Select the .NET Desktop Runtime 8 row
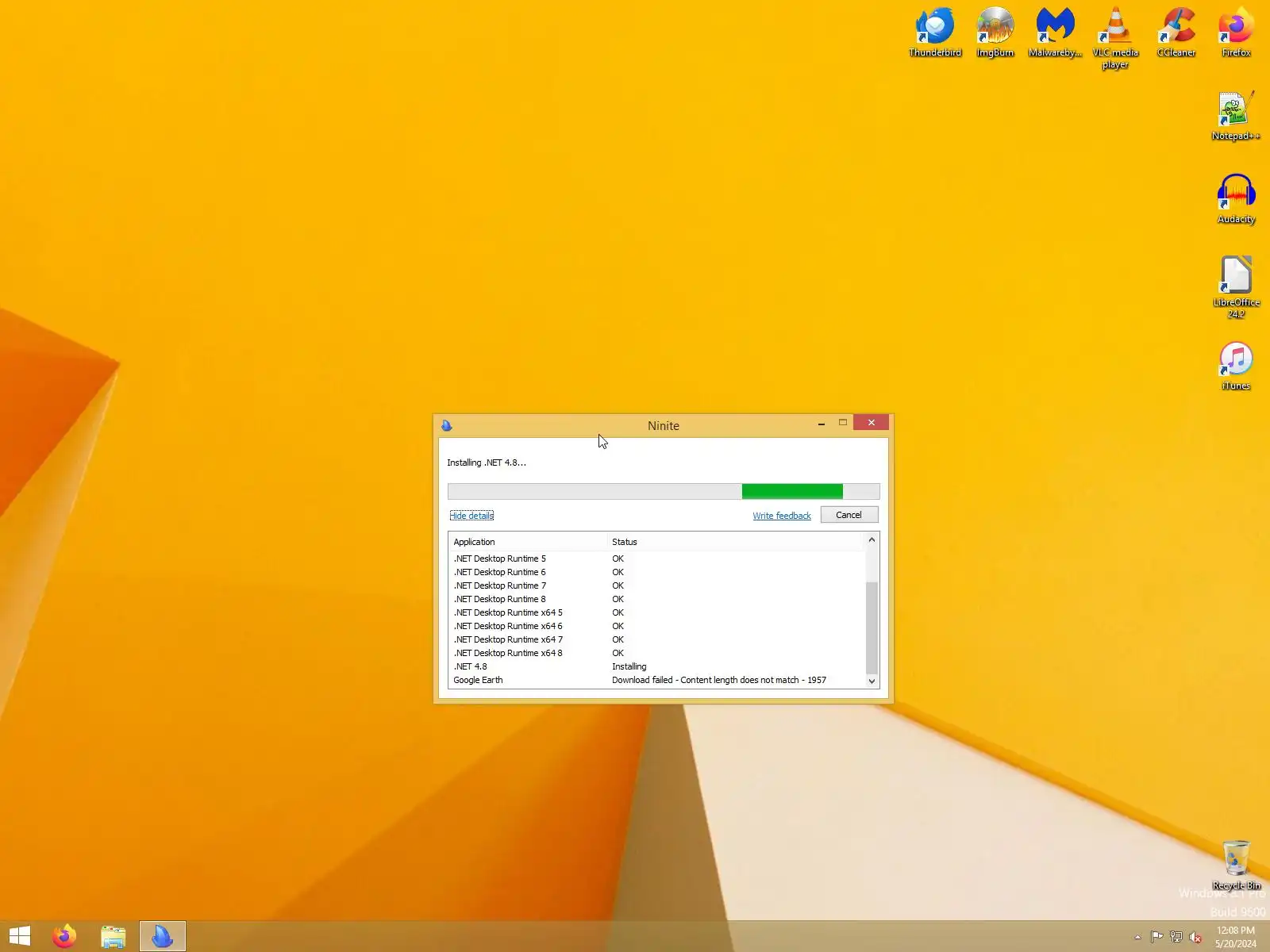Screen dimensions: 1270x952 (x=657, y=599)
